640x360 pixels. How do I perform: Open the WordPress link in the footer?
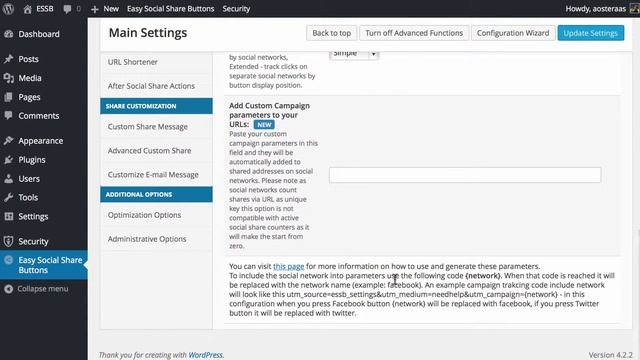pyautogui.click(x=205, y=355)
